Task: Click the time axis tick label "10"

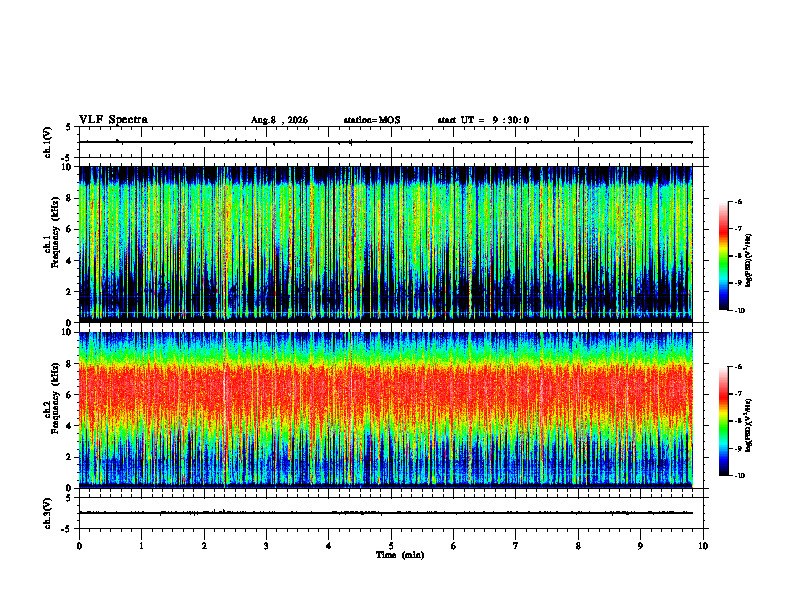Action: click(703, 546)
